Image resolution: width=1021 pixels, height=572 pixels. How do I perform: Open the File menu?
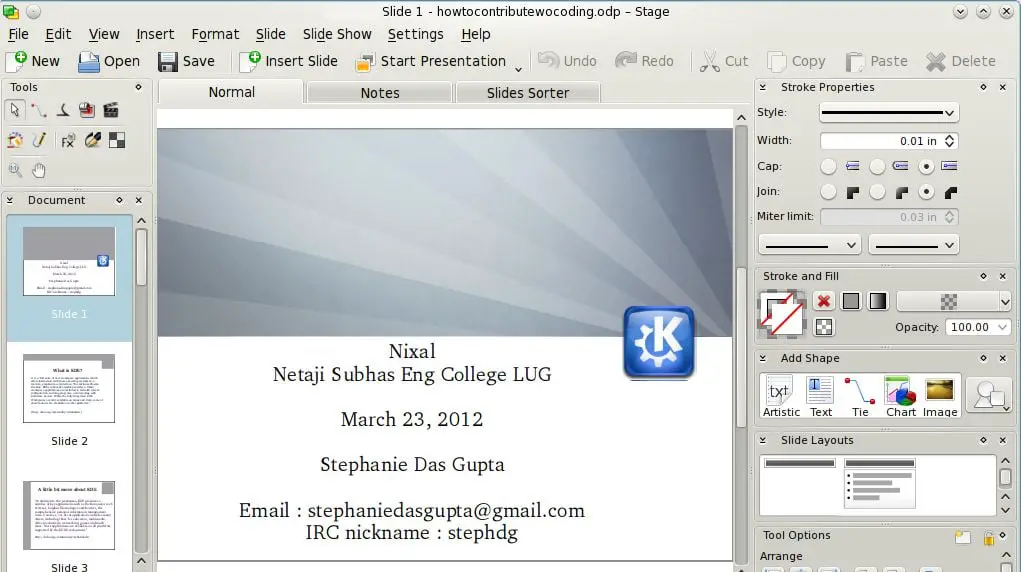18,34
